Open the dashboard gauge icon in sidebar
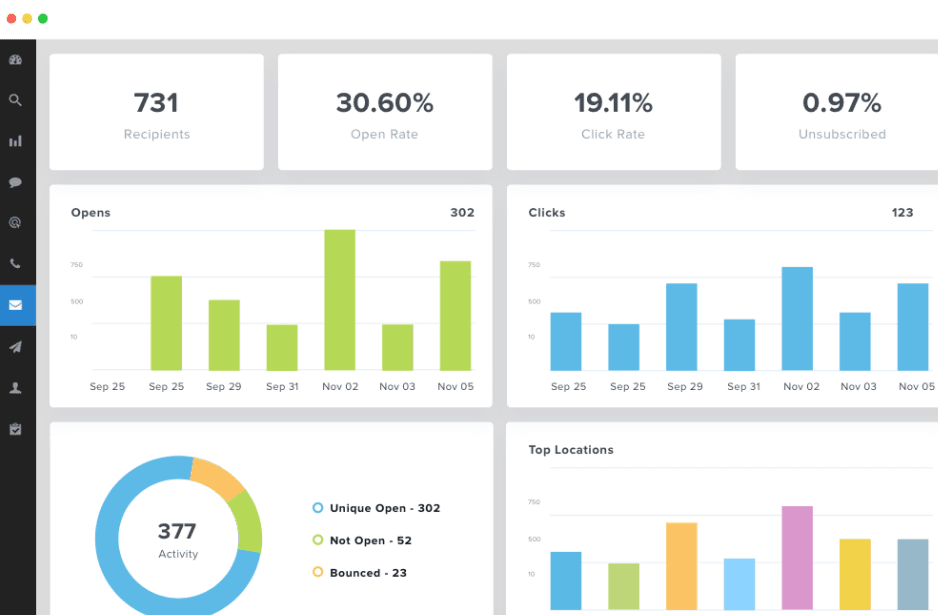938x615 pixels. pos(16,59)
